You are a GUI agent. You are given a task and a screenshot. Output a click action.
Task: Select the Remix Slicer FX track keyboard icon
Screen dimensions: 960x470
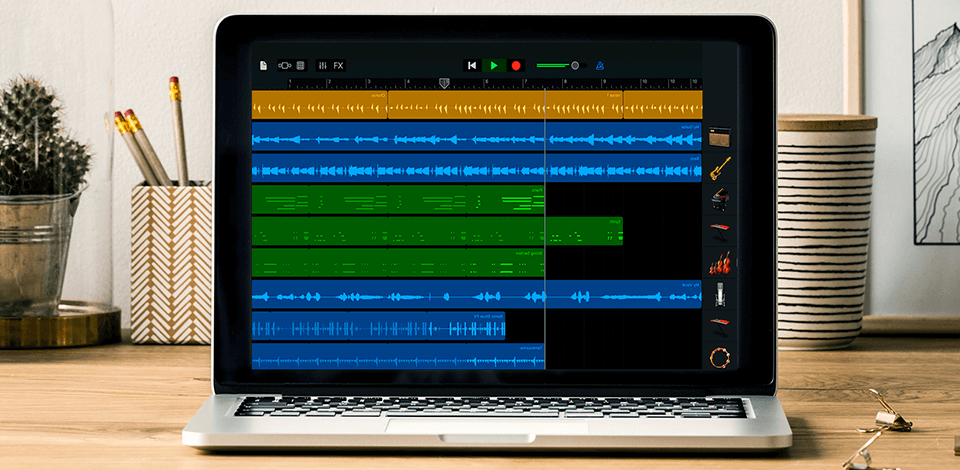(x=720, y=326)
